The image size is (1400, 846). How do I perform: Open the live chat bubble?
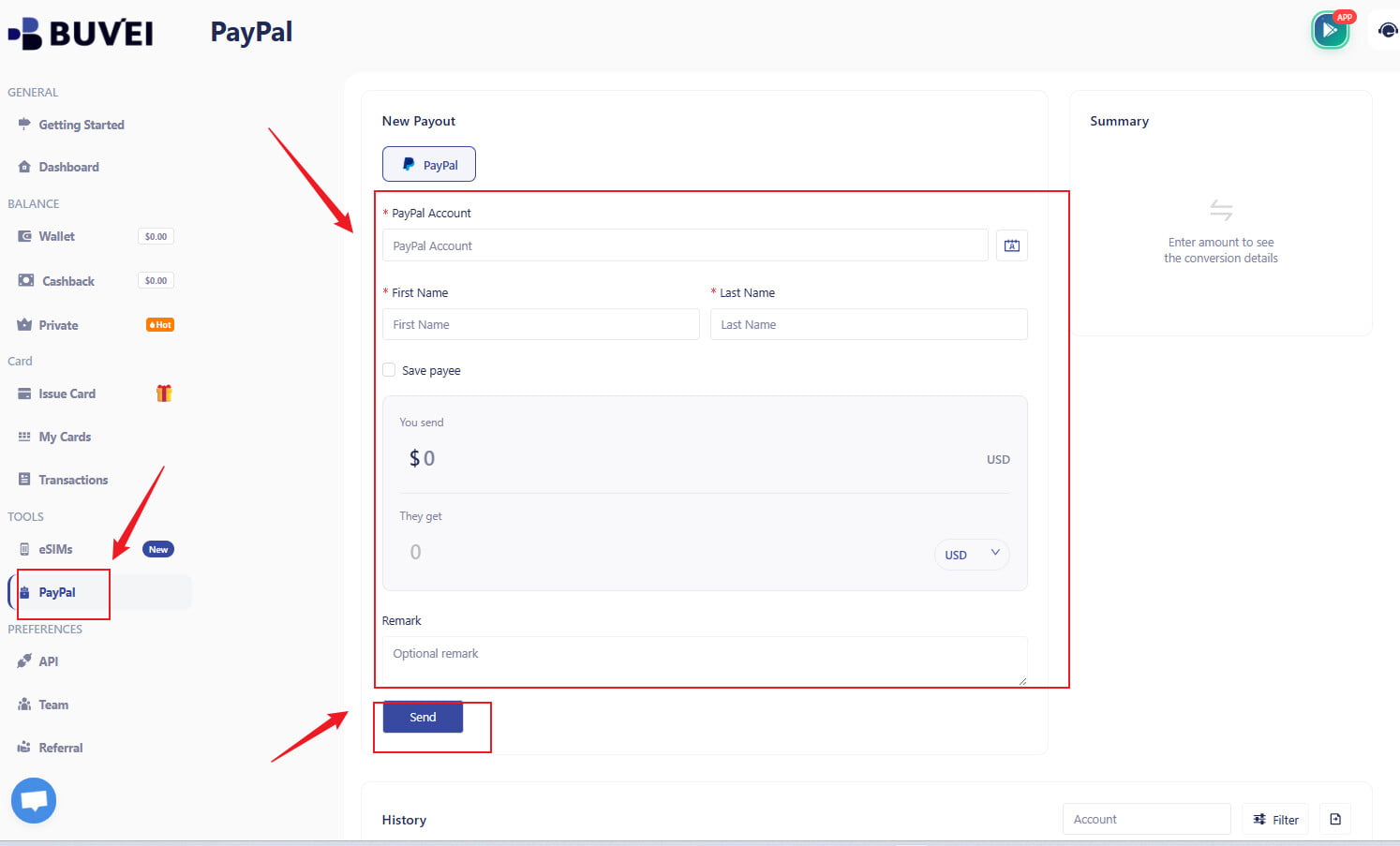(x=34, y=801)
